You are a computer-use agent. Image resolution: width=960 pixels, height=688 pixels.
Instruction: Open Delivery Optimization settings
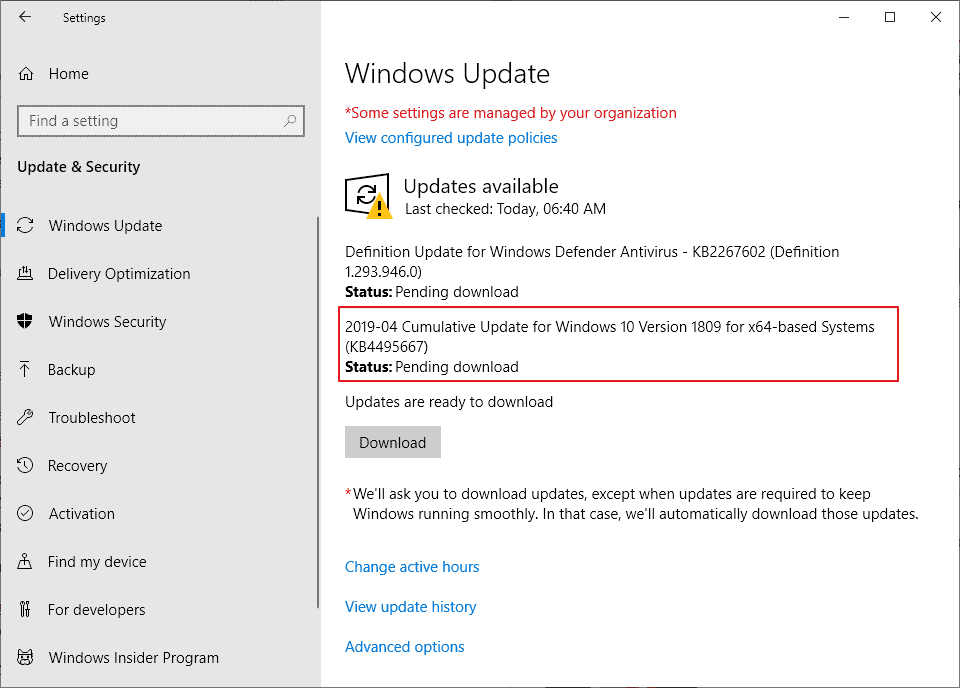point(119,273)
